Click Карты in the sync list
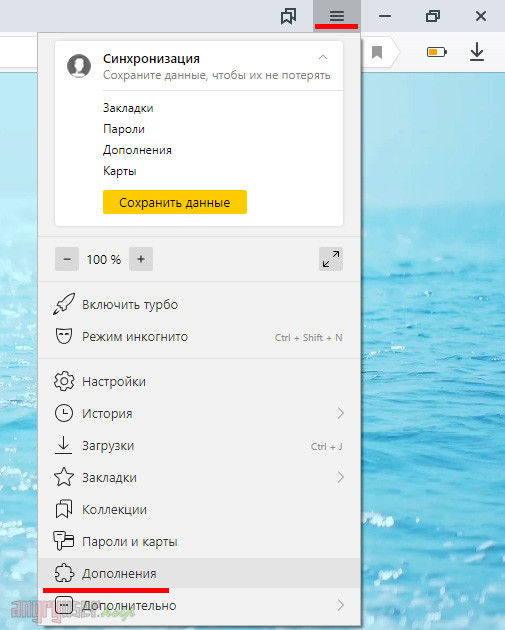Screen dimensions: 505x630 tap(120, 171)
